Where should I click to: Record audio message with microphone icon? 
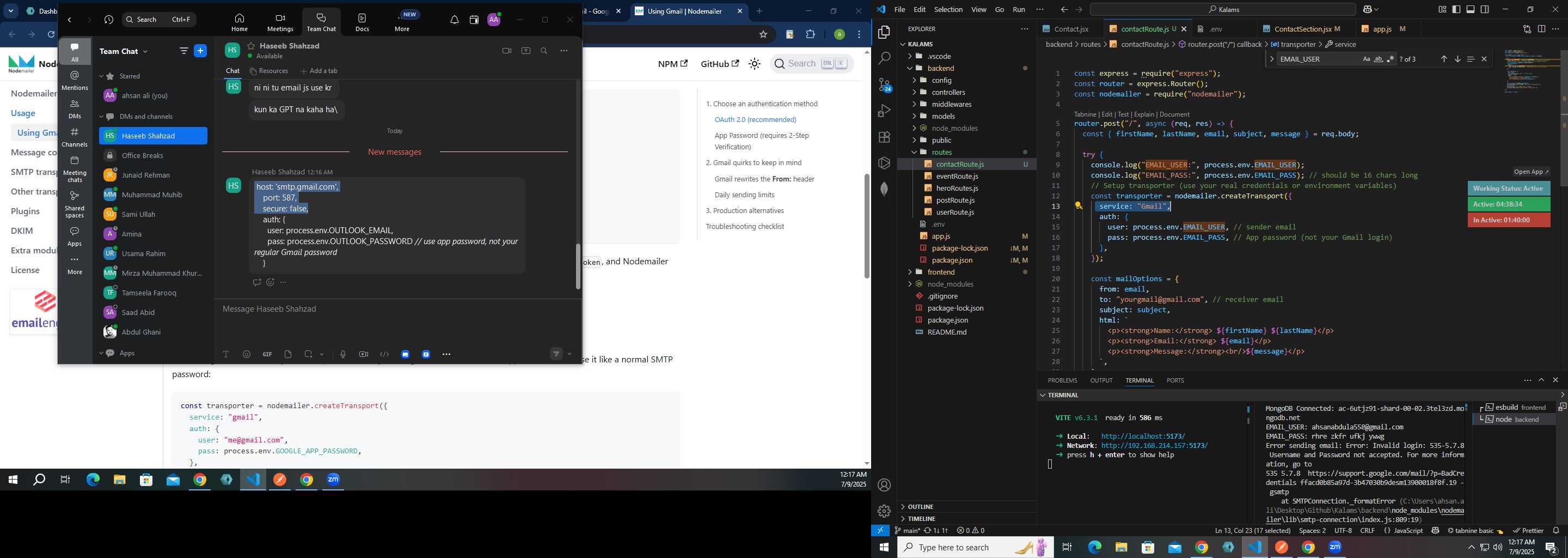[x=342, y=355]
